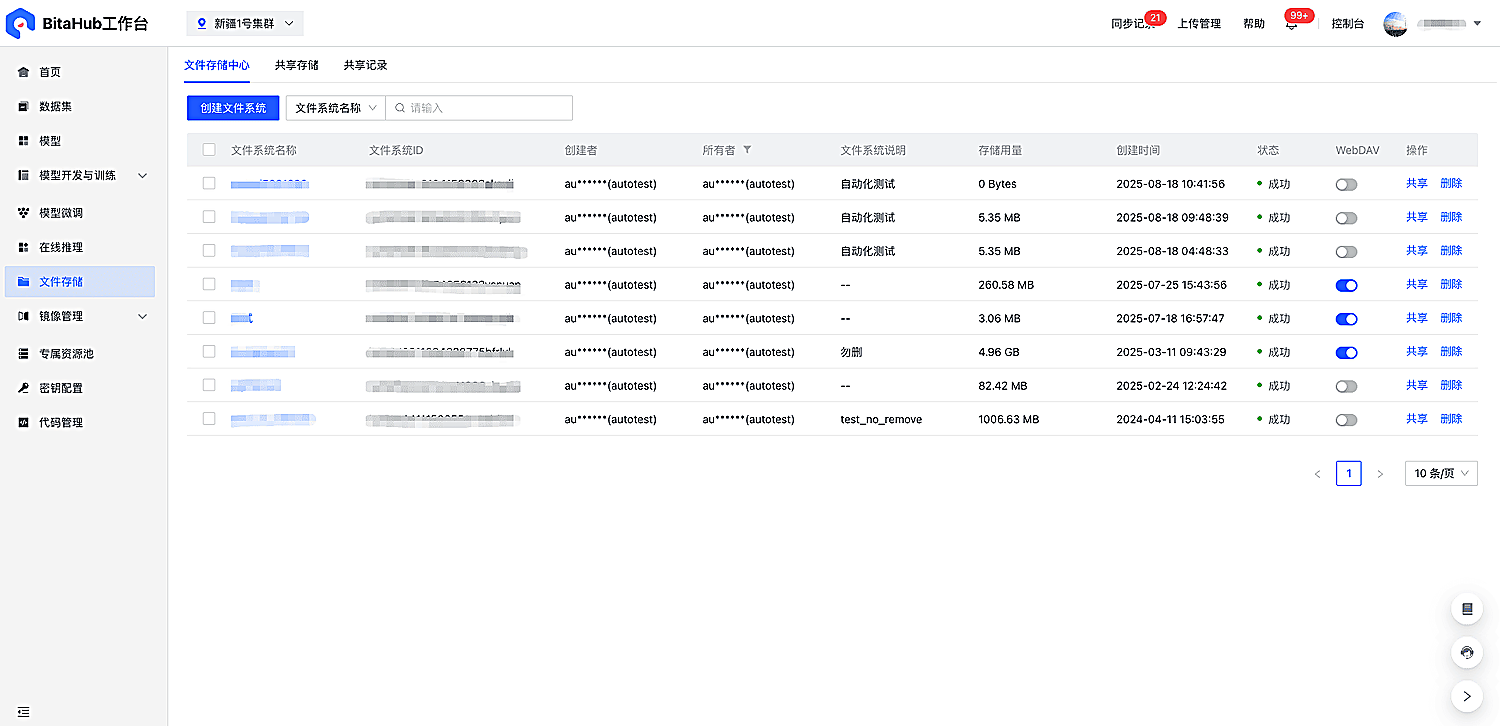Click the filter icon next to 所有者
The width and height of the screenshot is (1500, 726).
pyautogui.click(x=747, y=150)
